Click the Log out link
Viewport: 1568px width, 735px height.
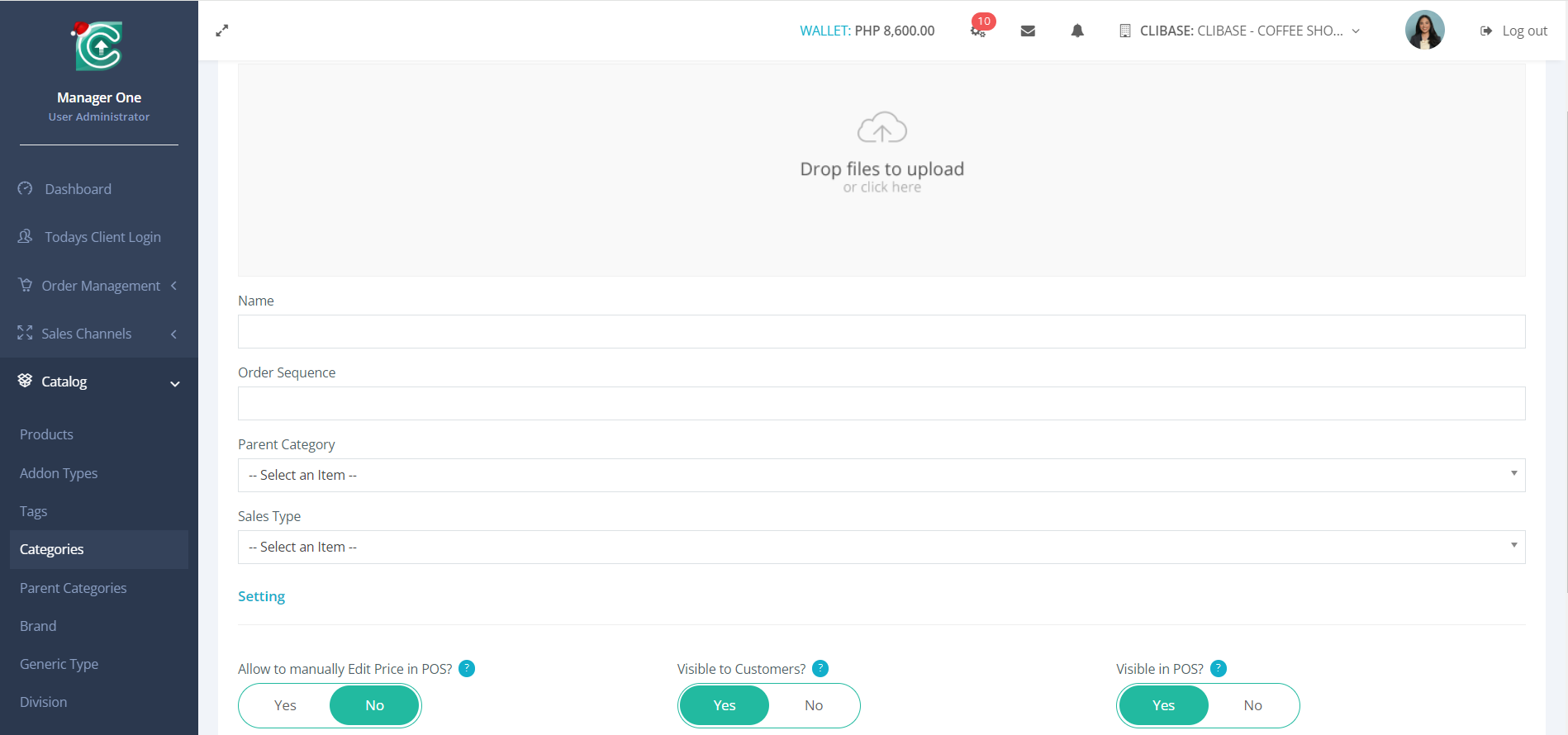(1514, 31)
